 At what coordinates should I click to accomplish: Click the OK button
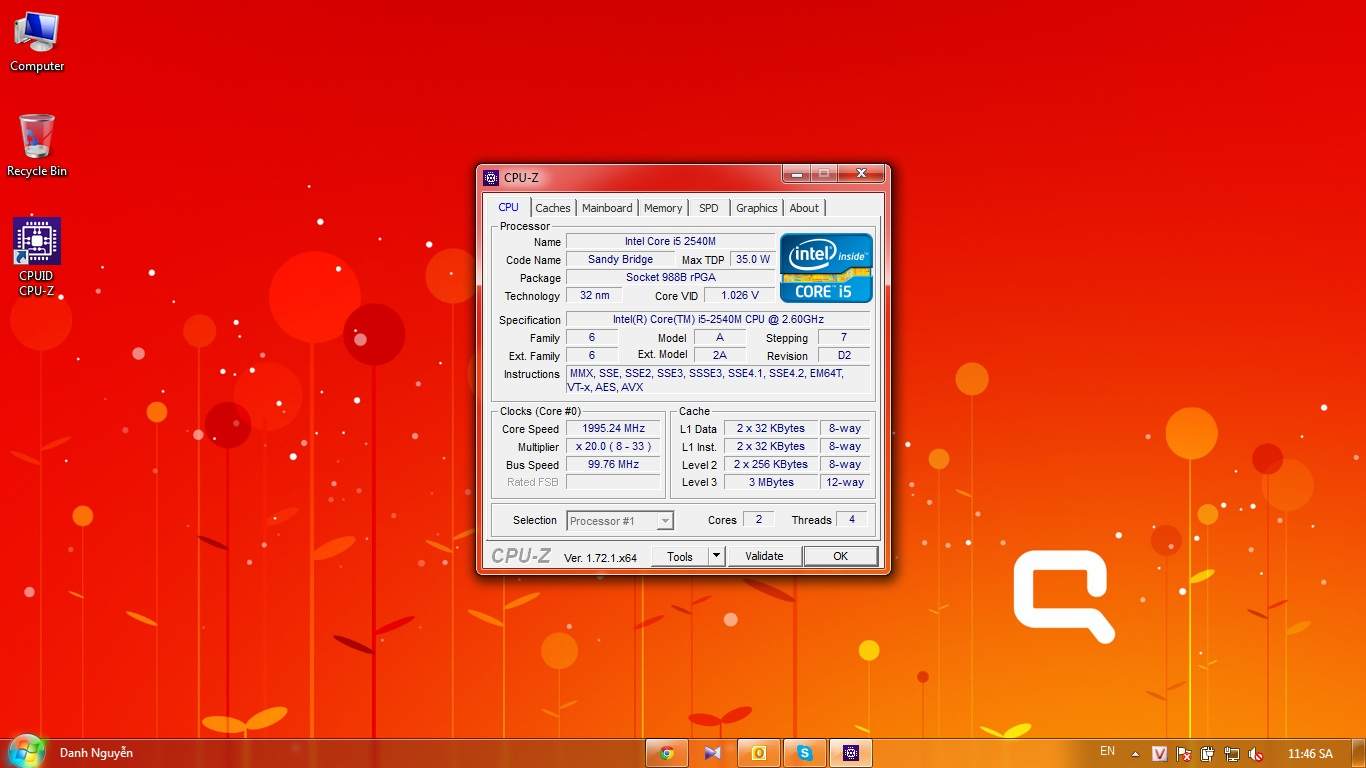841,556
